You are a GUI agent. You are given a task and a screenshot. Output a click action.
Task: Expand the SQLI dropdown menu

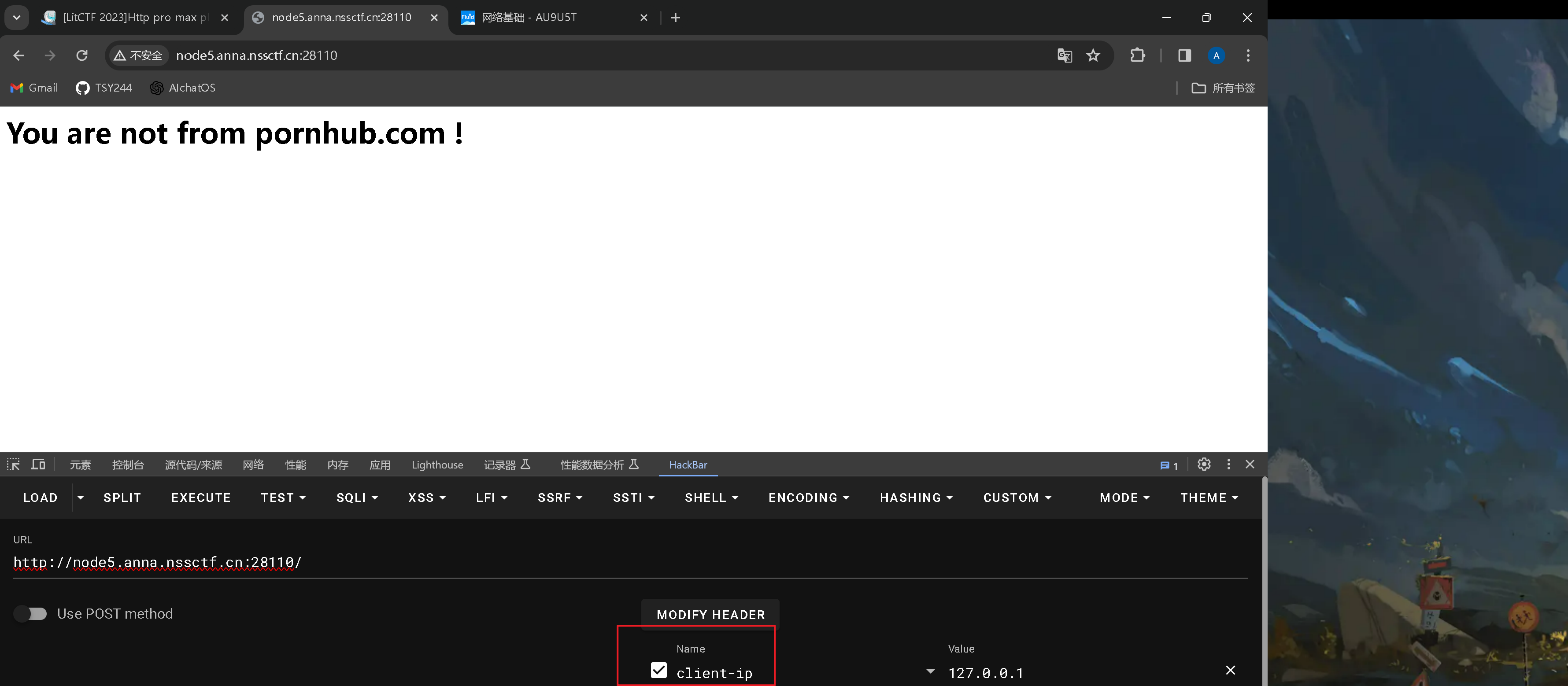tap(357, 498)
